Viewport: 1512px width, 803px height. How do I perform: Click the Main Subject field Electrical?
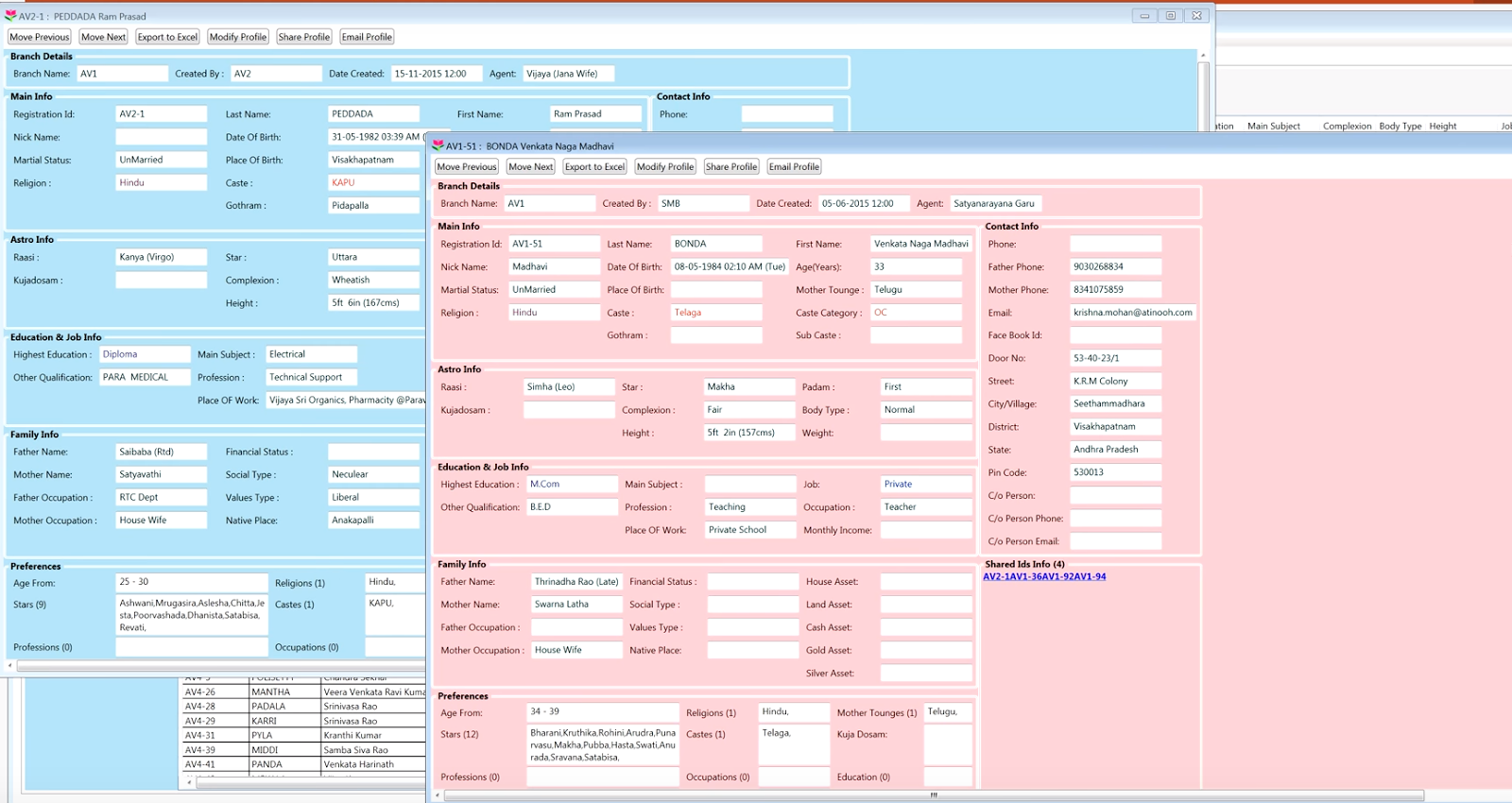[x=311, y=355]
